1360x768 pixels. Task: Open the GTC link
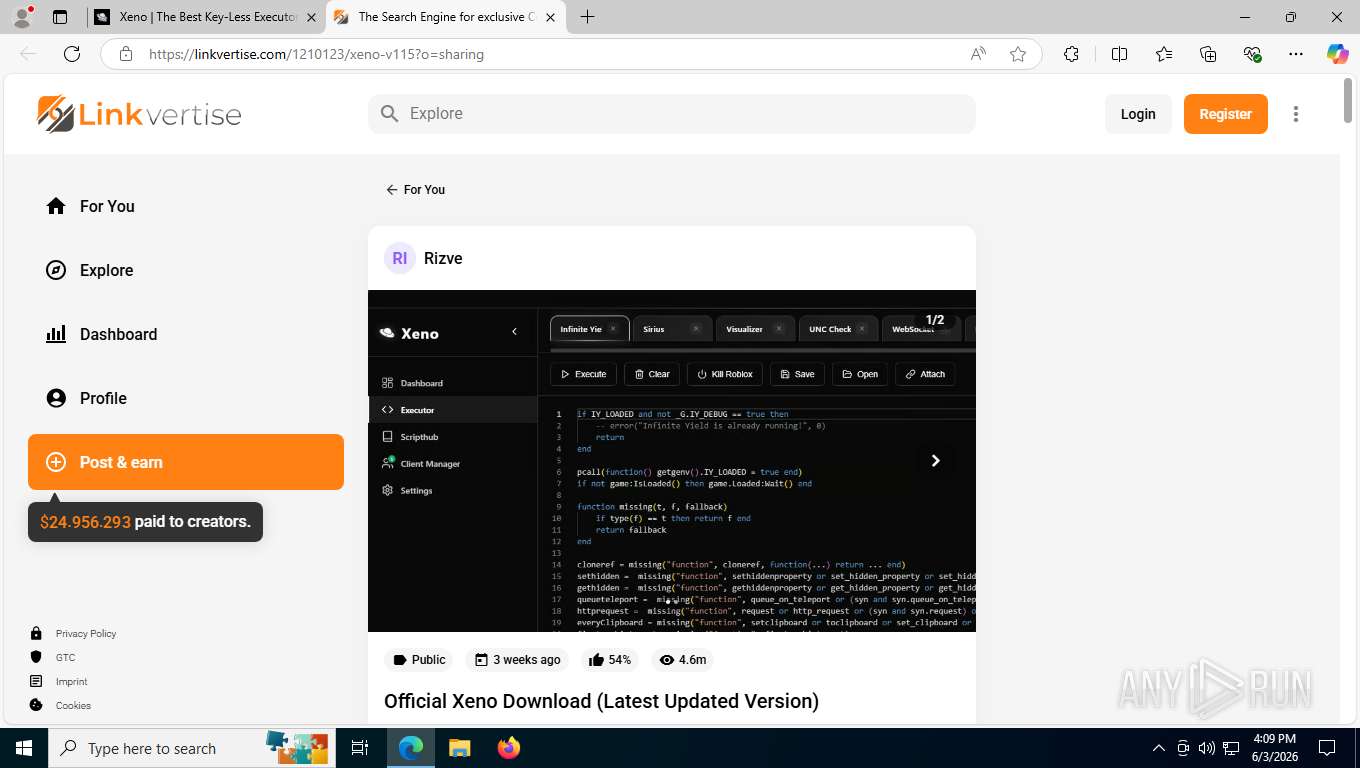[x=65, y=658]
